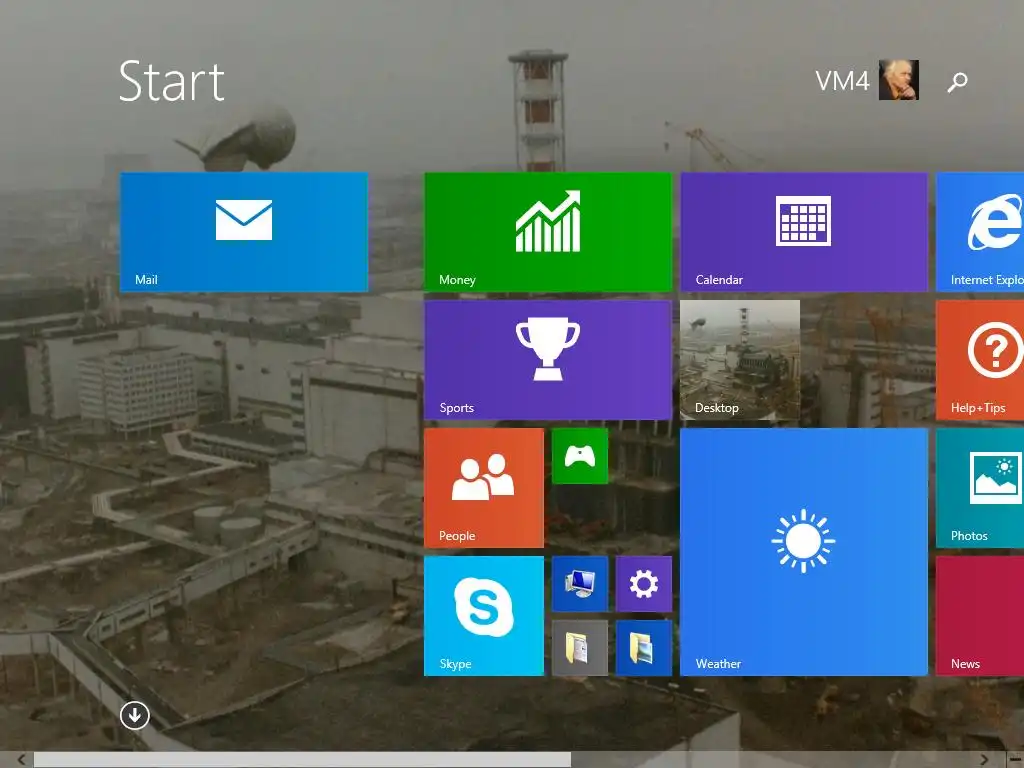Click the user account picture

tap(899, 80)
